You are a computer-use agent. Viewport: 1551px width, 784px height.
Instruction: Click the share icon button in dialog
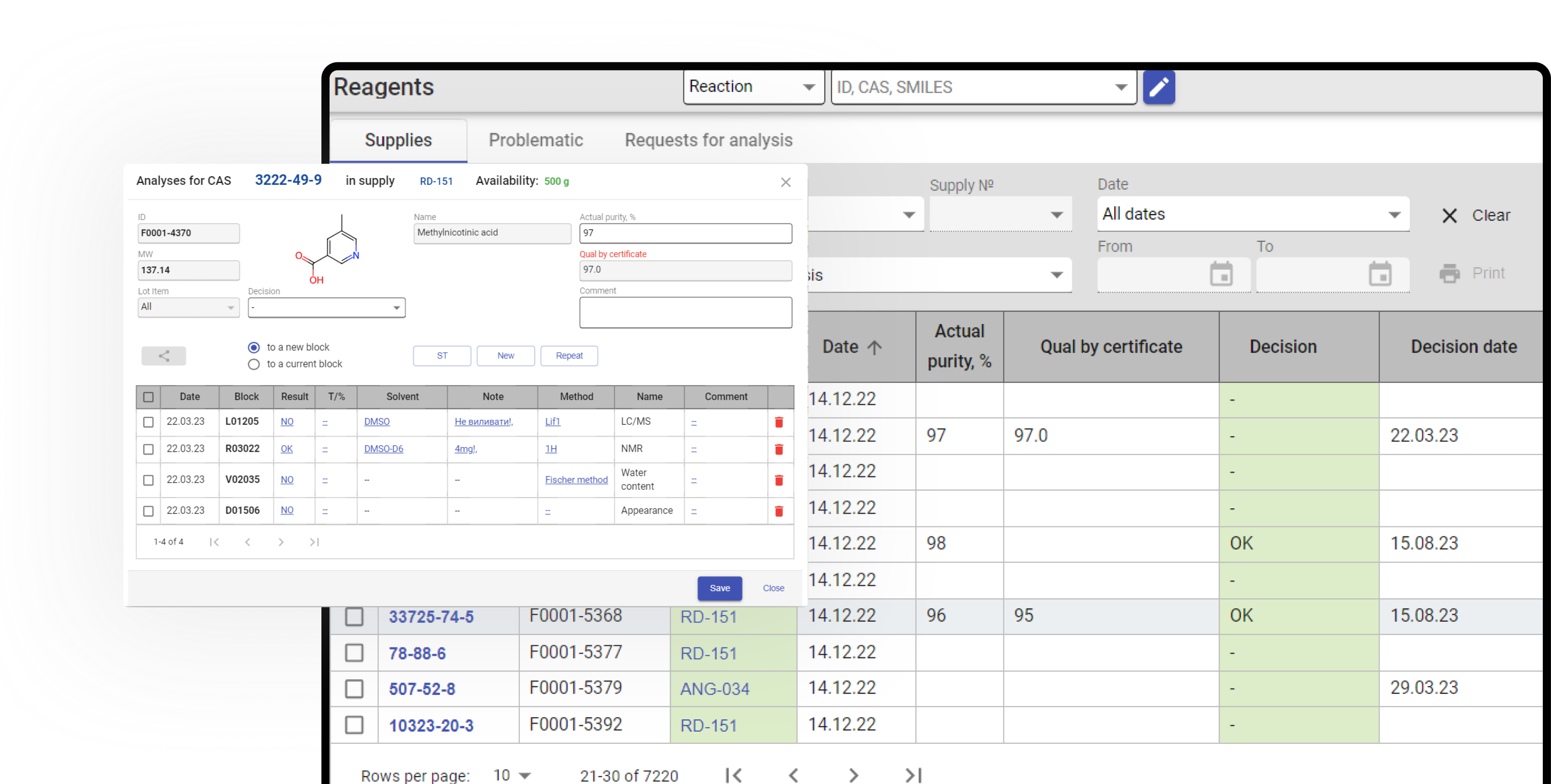click(x=164, y=356)
